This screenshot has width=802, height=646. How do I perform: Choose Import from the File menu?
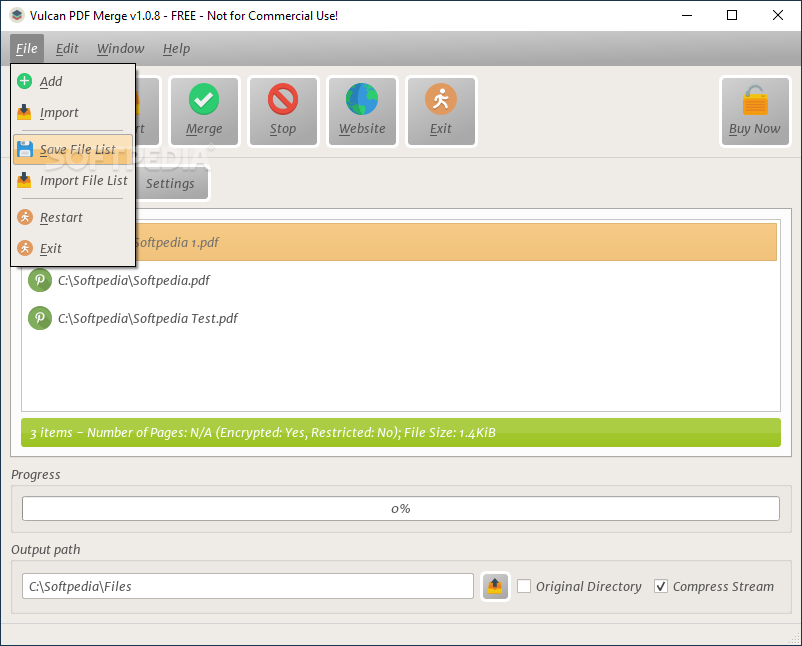point(73,113)
